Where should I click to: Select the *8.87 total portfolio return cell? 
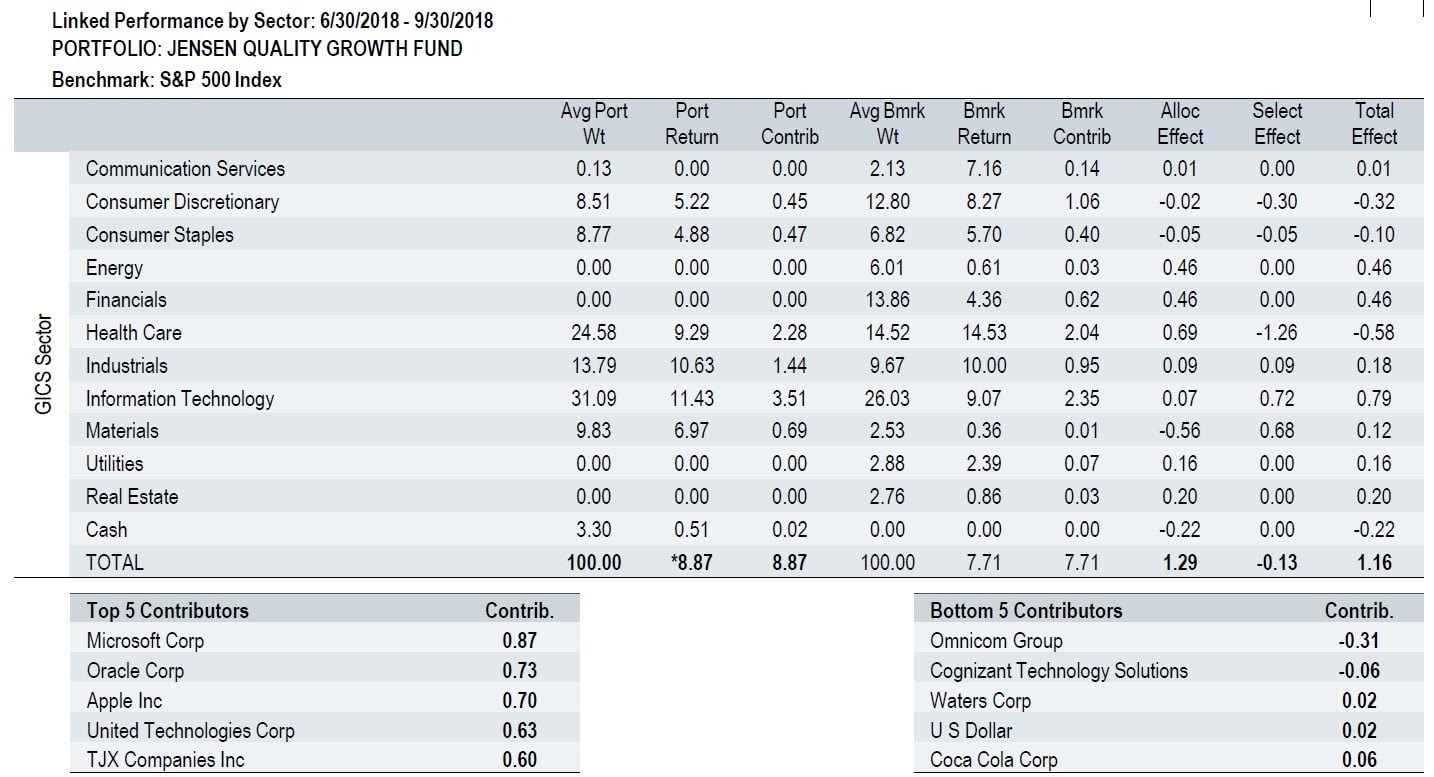[x=691, y=563]
